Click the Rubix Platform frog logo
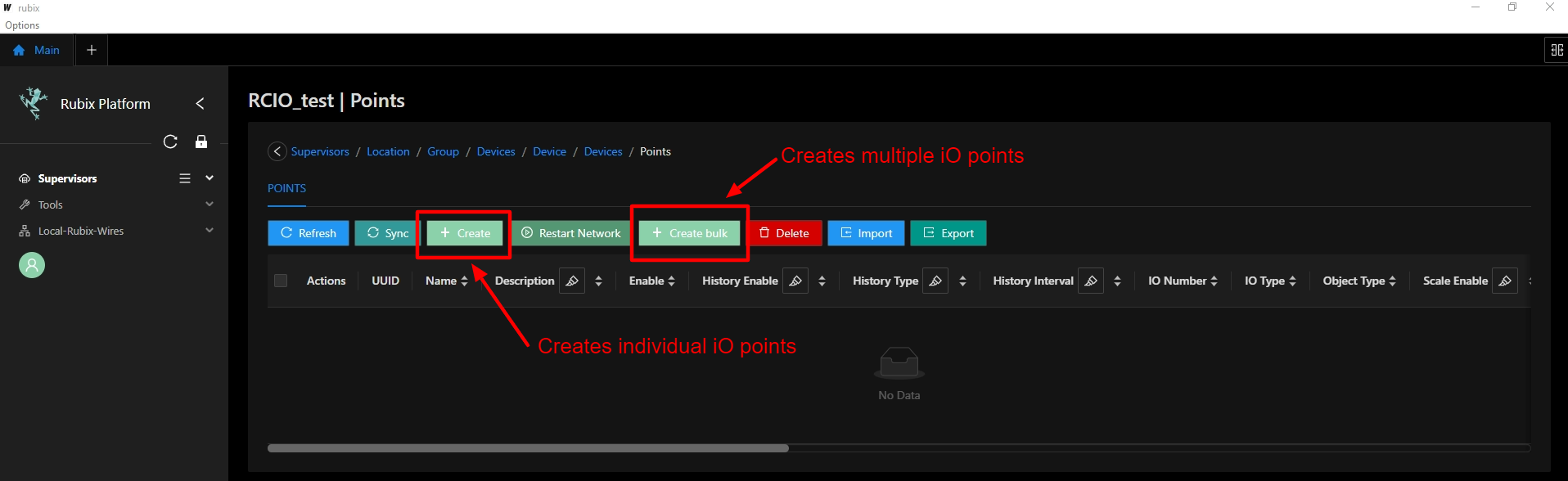Image resolution: width=1568 pixels, height=481 pixels. [33, 103]
